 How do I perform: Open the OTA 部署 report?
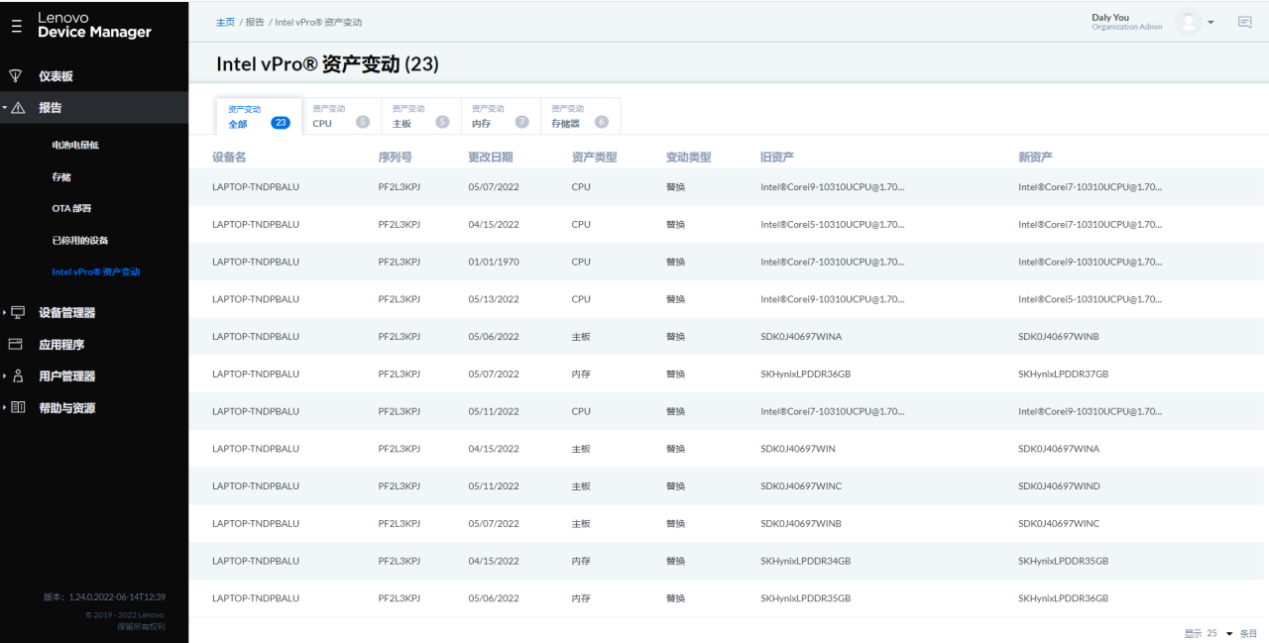coord(72,208)
